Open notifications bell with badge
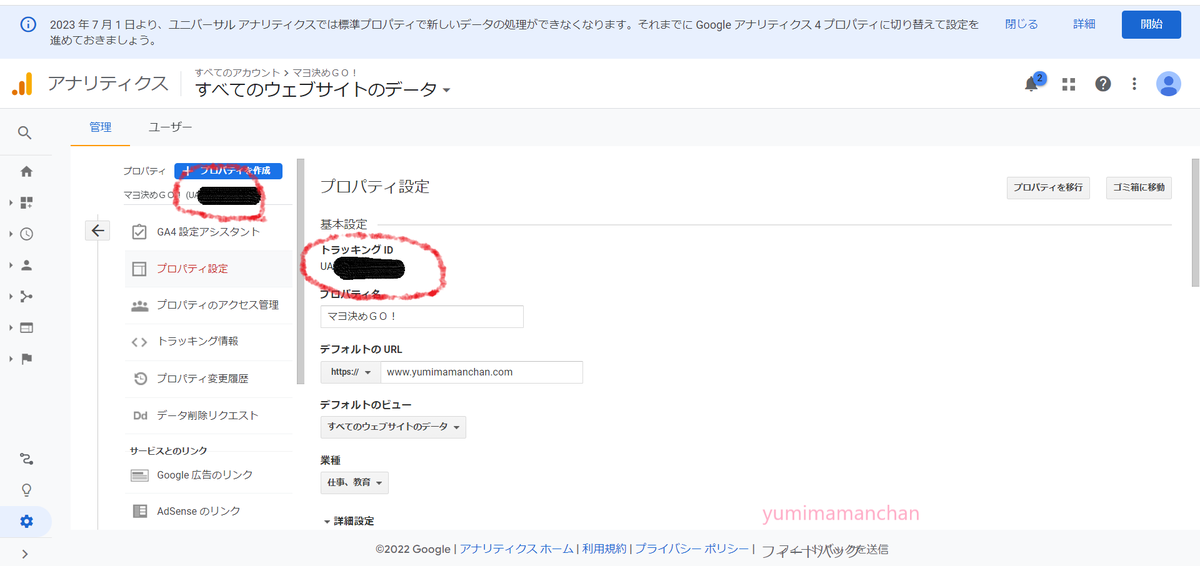Viewport: 1200px width, 566px height. (x=1033, y=83)
